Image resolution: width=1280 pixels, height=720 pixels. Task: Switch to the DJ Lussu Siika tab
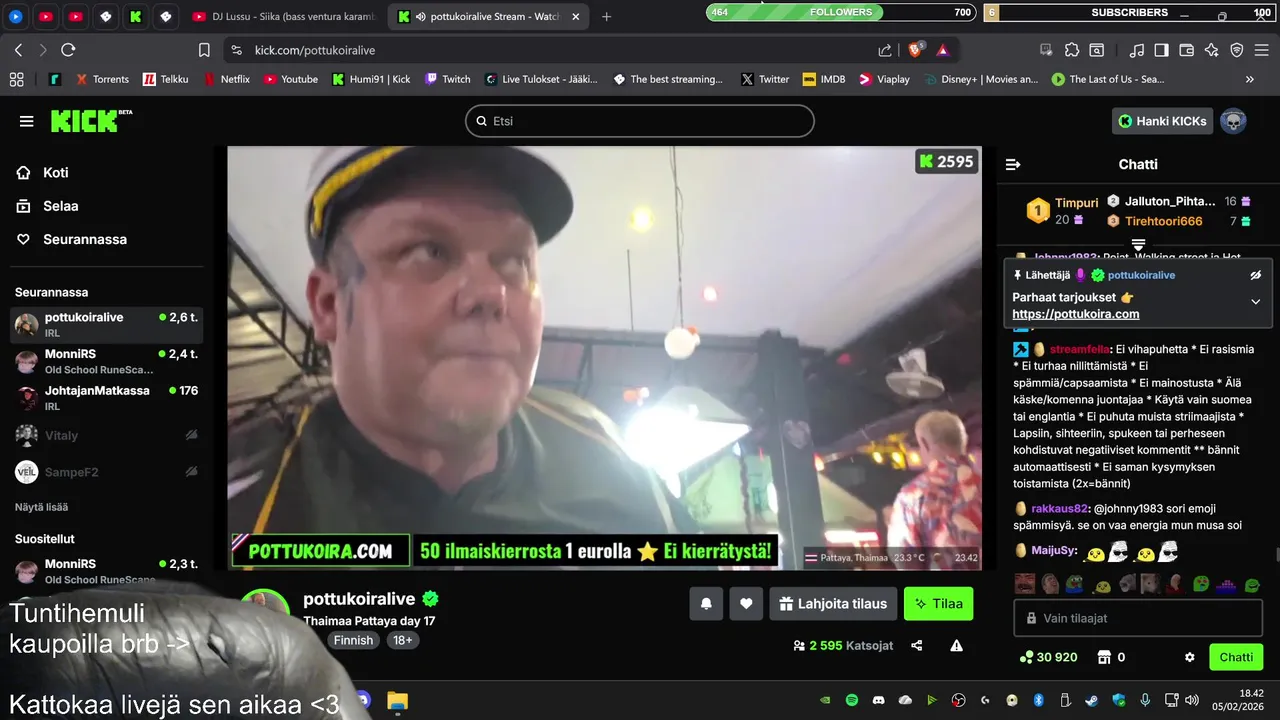(283, 16)
